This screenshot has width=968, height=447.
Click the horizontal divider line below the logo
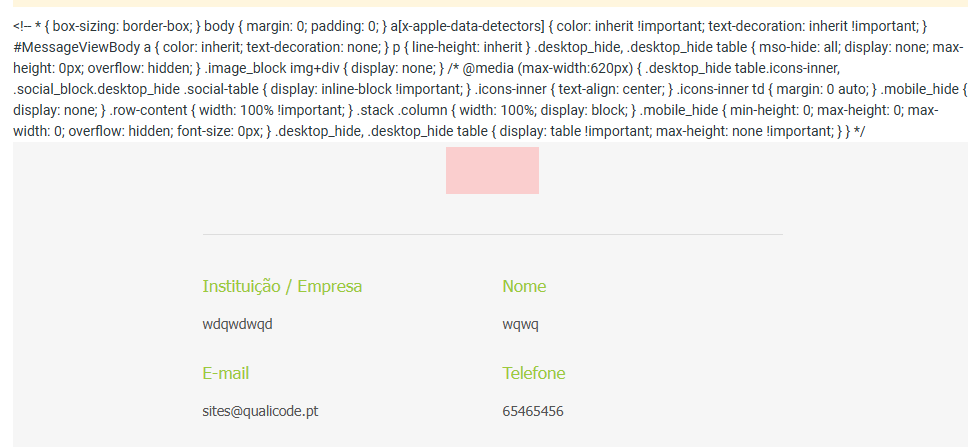point(492,235)
